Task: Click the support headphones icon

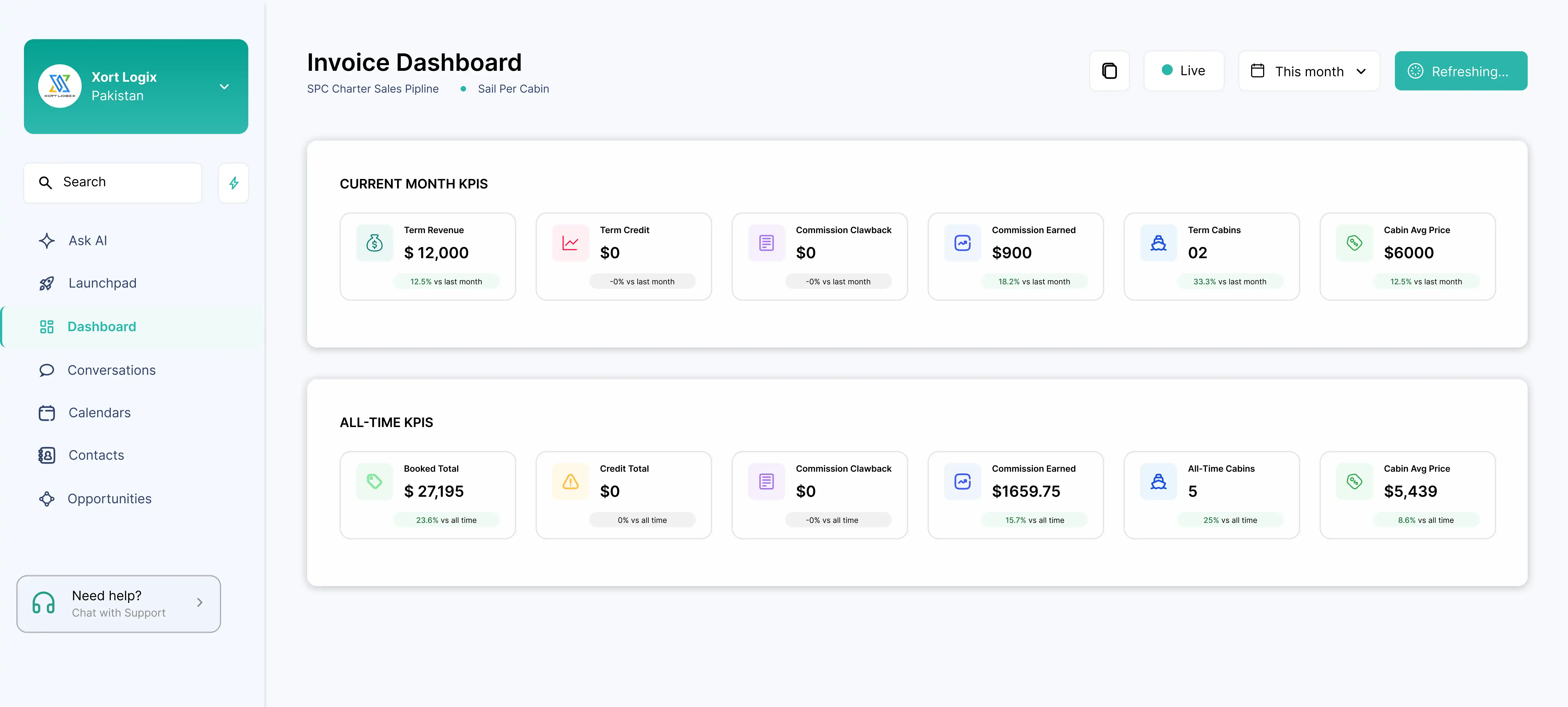Action: pyautogui.click(x=44, y=603)
